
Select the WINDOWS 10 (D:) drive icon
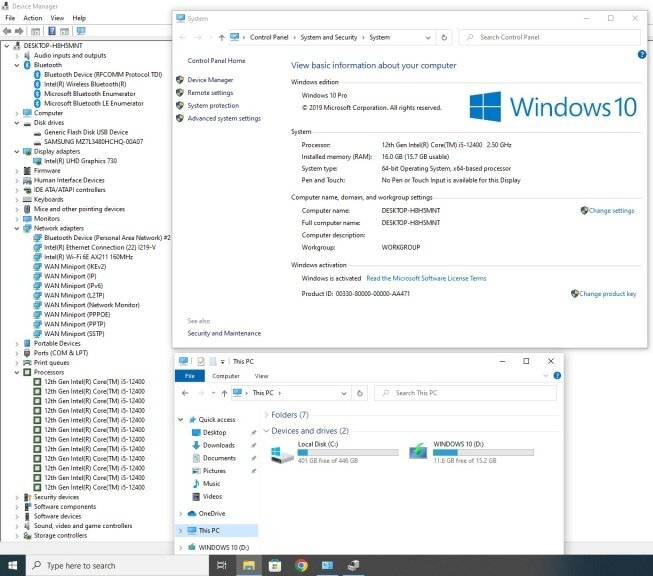[x=418, y=451]
